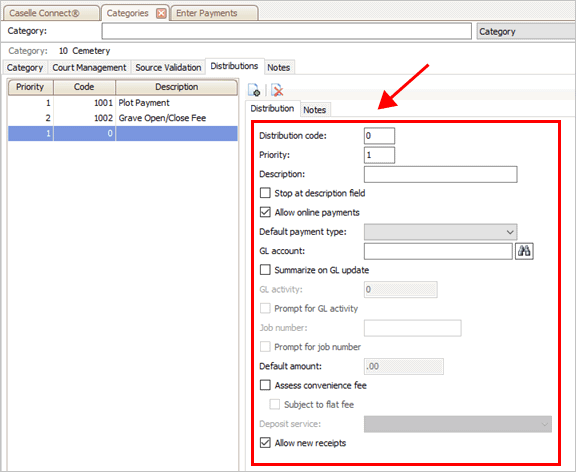Click the Description input field

440,174
